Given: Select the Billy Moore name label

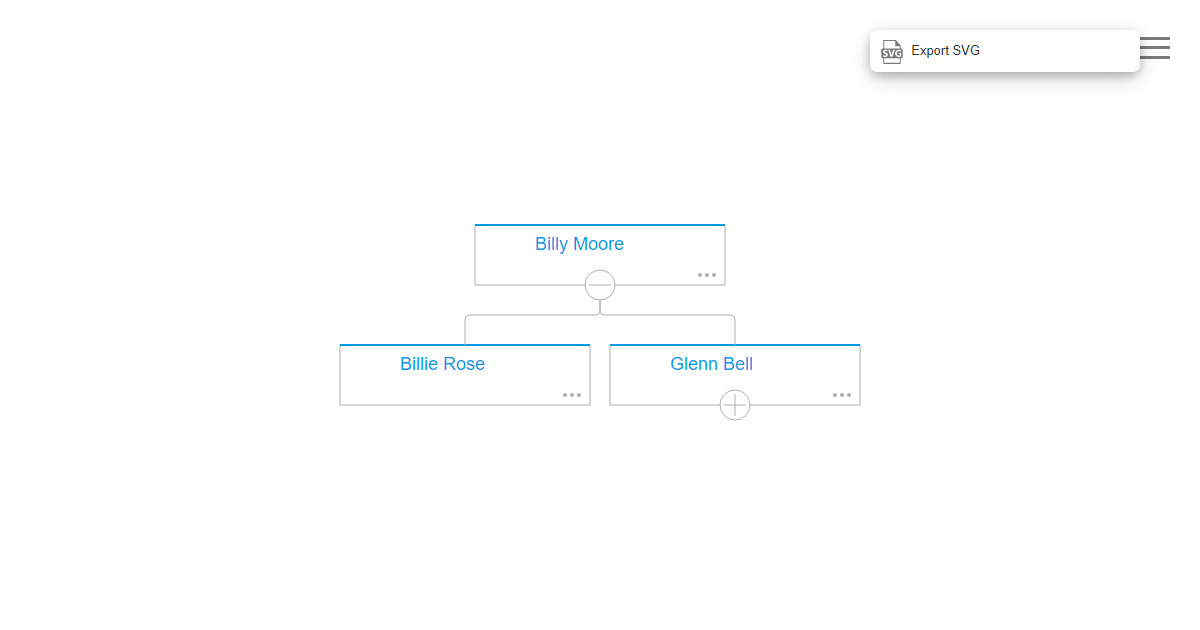Looking at the screenshot, I should [x=579, y=244].
